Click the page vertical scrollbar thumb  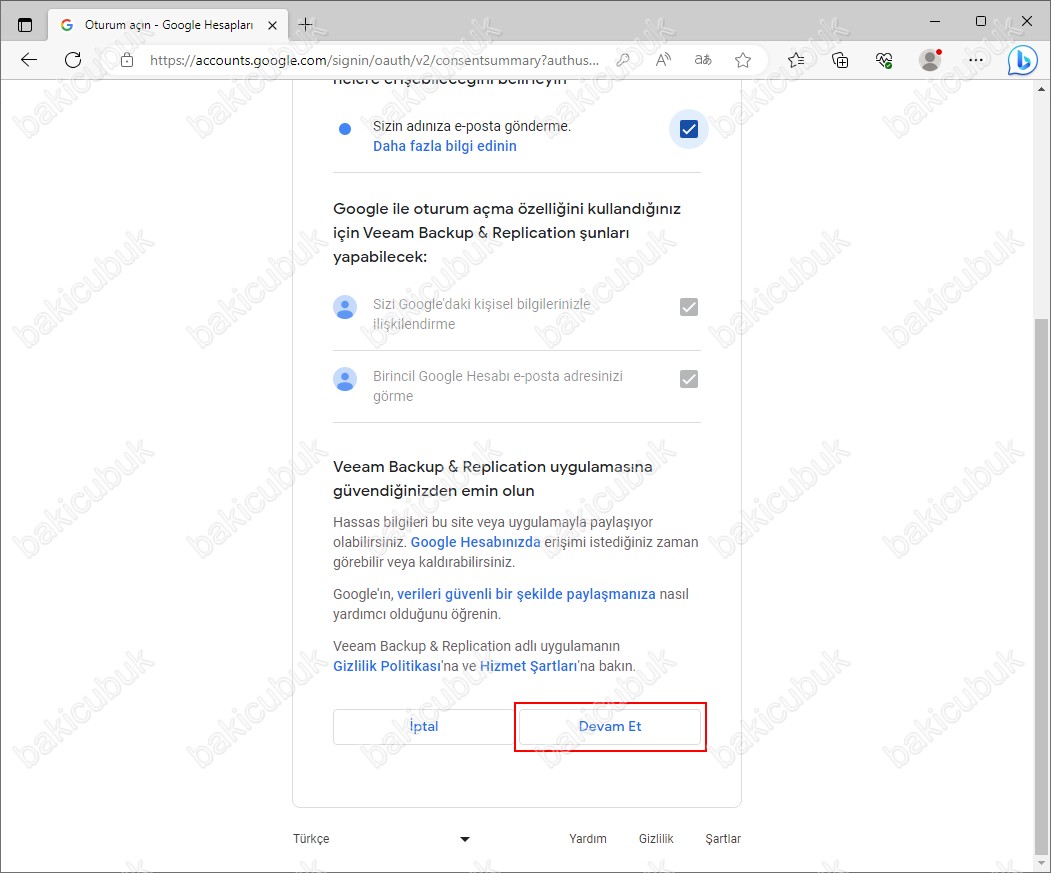click(x=1041, y=585)
